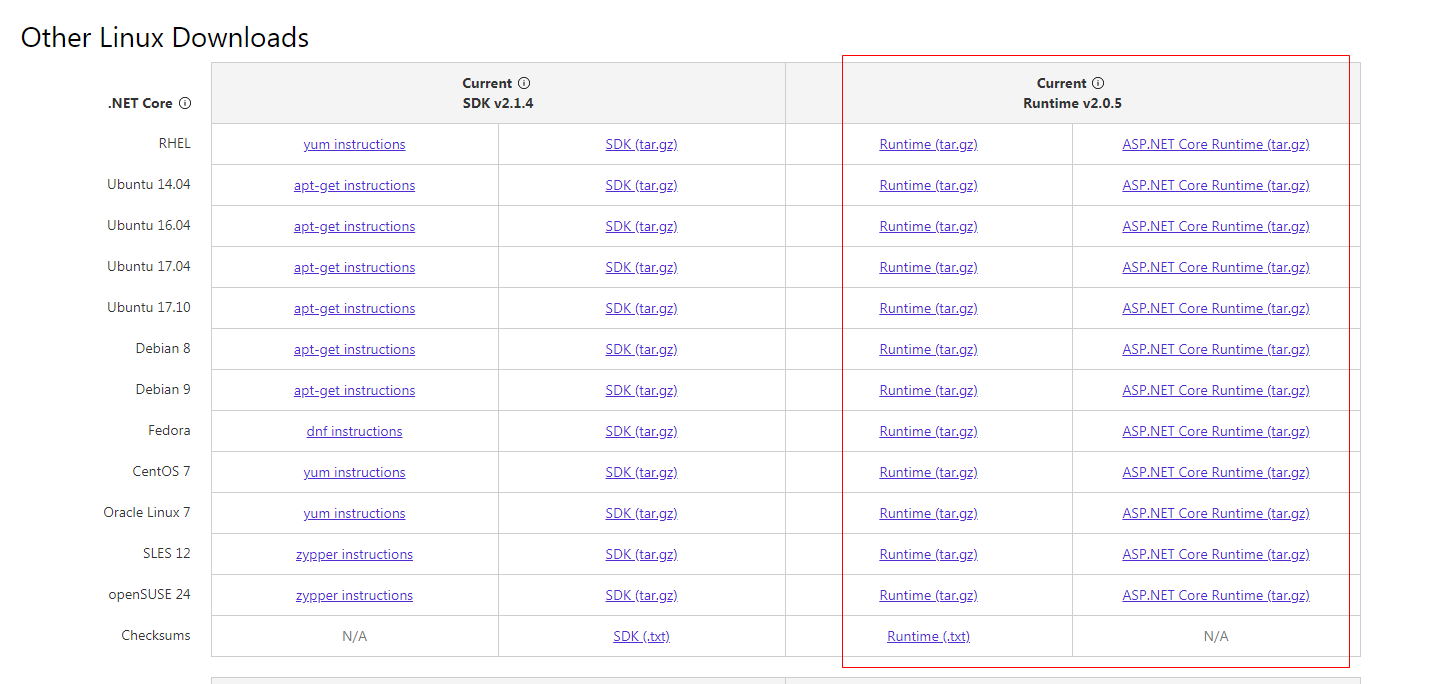Download SDK (tar.gz) for CentOS 7
Viewport: 1433px width, 684px height.
642,472
